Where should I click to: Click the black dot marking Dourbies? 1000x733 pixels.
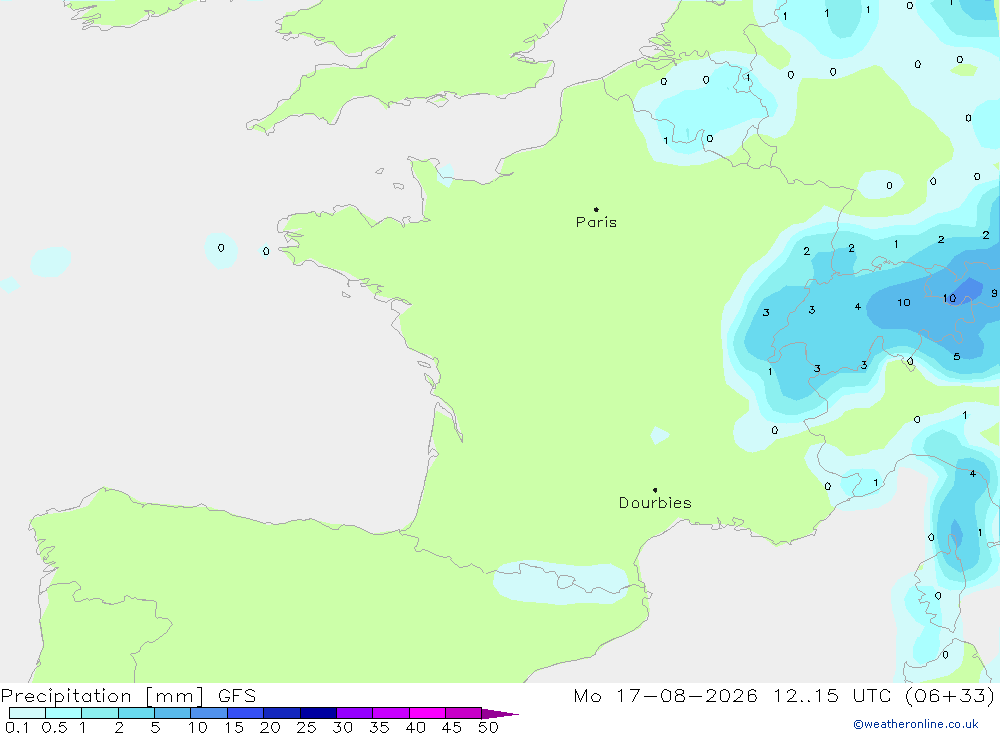pyautogui.click(x=655, y=490)
